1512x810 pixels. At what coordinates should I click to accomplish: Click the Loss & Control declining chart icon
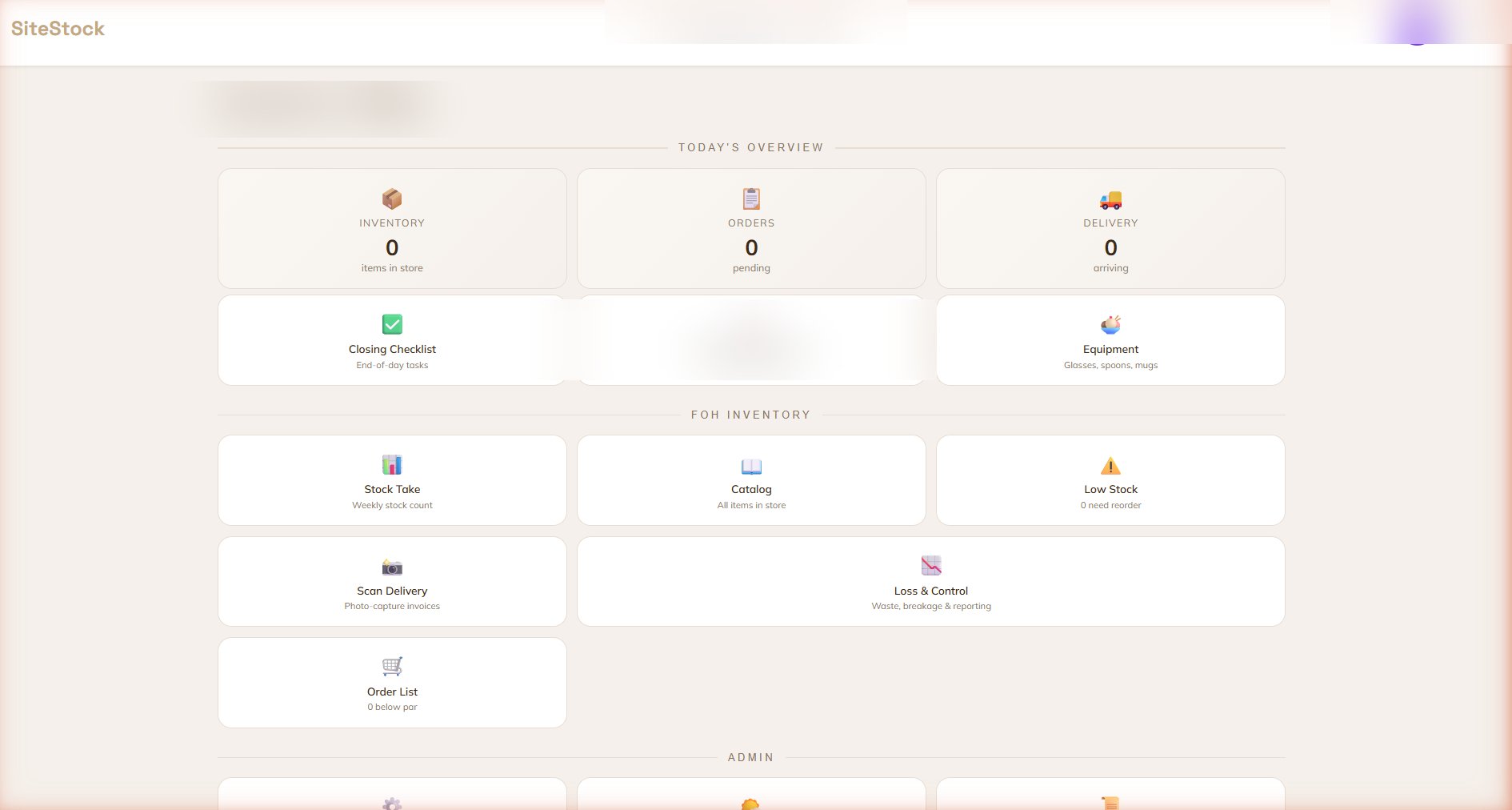931,566
